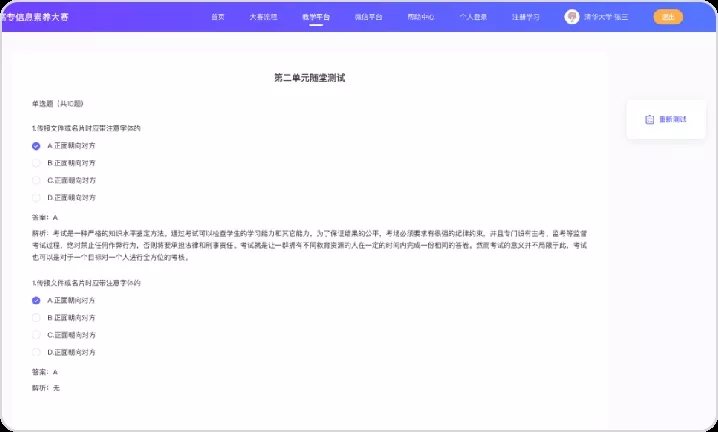Pick option C in the first question

tap(36, 180)
